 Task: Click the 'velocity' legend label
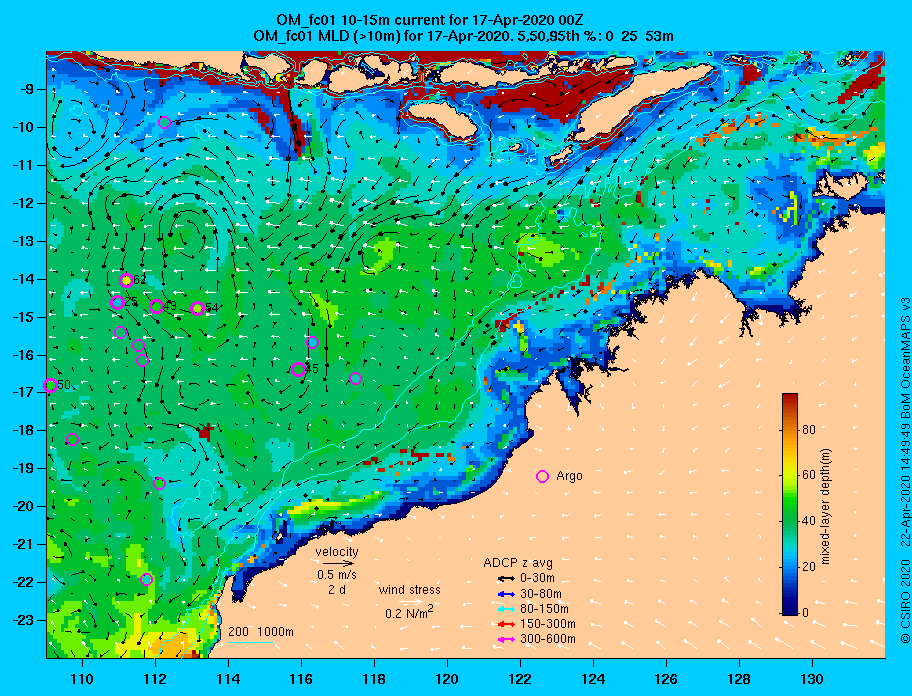[x=337, y=551]
